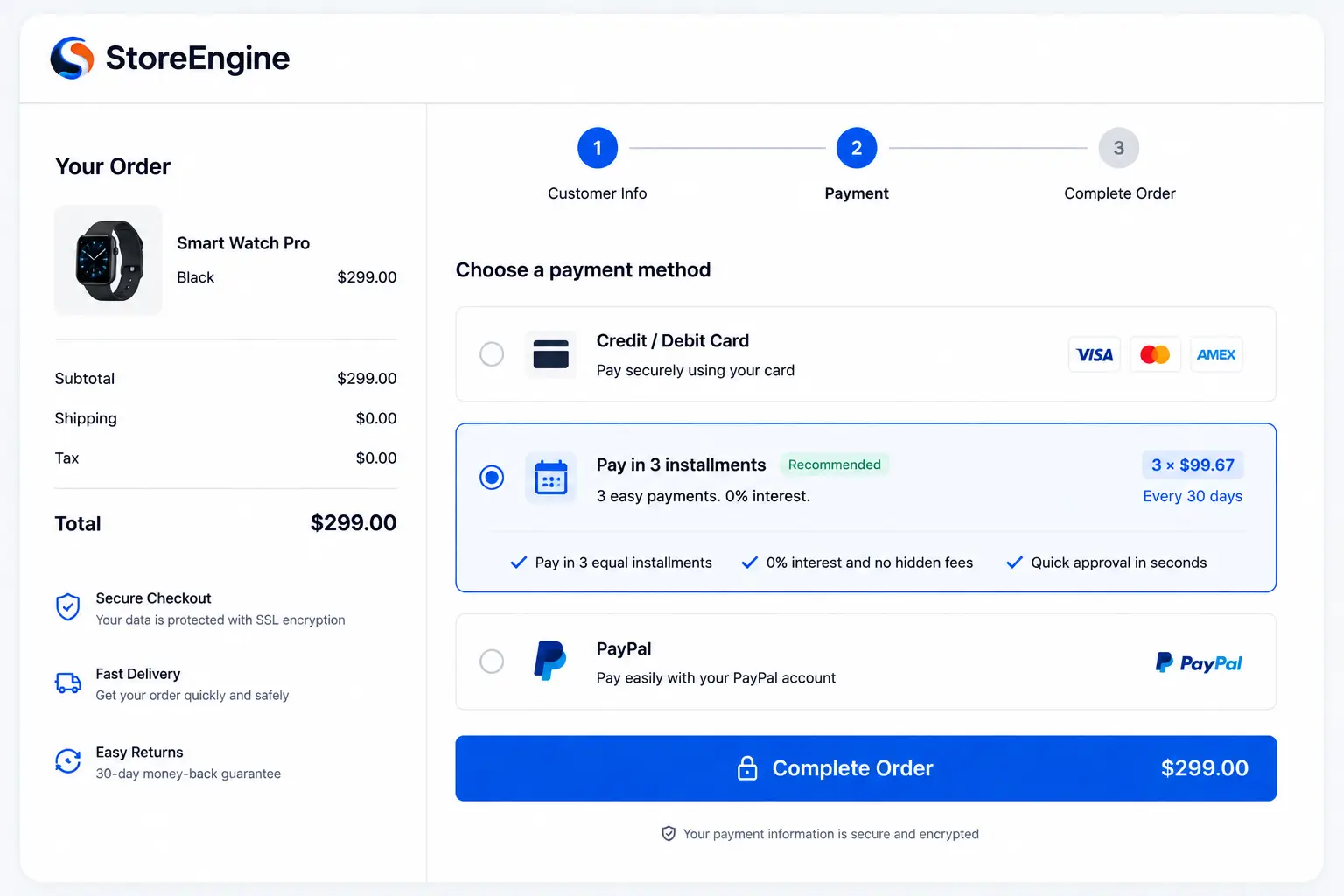This screenshot has height=896, width=1344.
Task: Click the Tax label
Action: [x=66, y=458]
